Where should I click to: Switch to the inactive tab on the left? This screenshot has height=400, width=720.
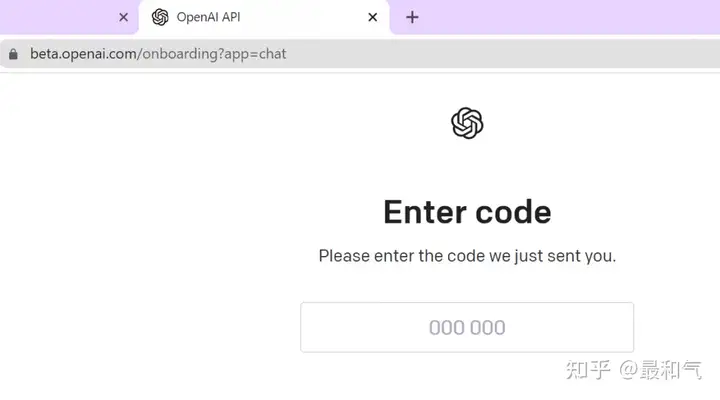click(x=55, y=17)
